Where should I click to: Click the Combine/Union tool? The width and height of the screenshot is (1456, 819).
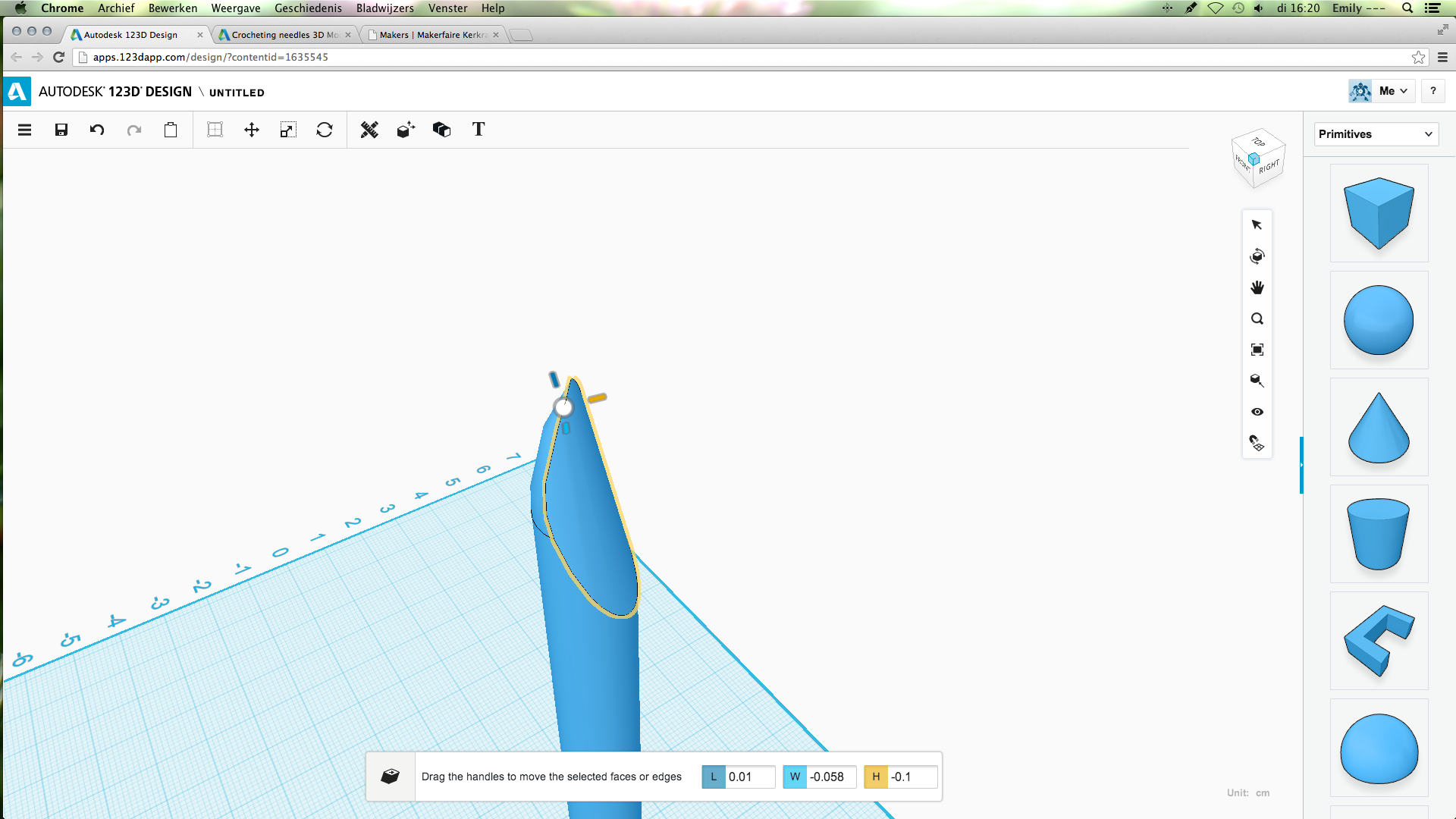pyautogui.click(x=442, y=130)
